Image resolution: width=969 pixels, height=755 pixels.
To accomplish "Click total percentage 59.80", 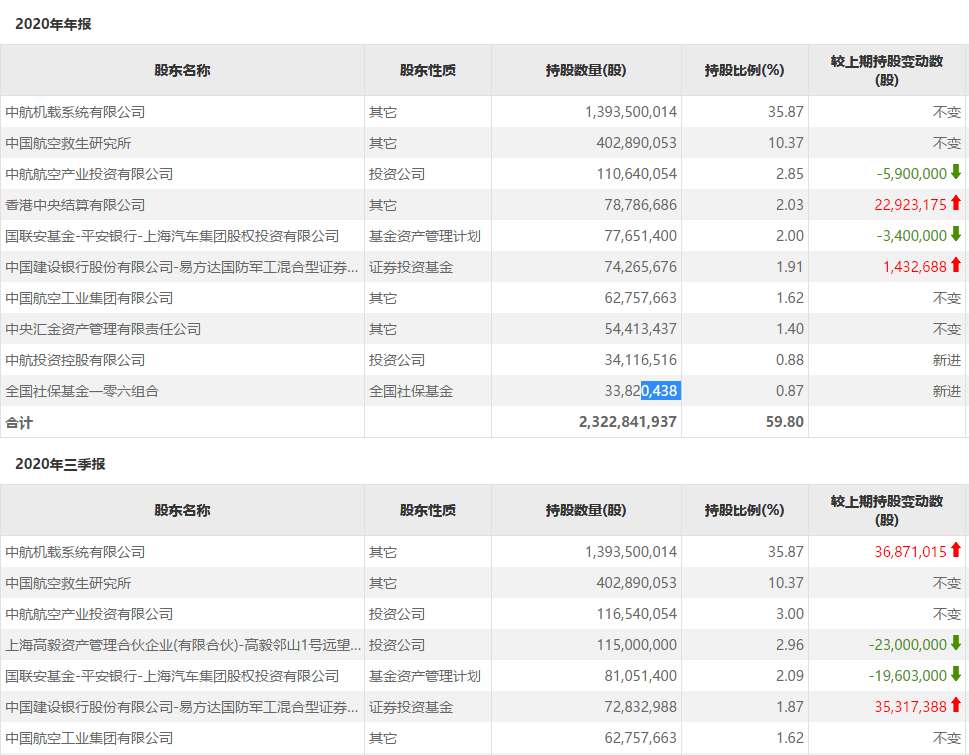I will pos(785,422).
